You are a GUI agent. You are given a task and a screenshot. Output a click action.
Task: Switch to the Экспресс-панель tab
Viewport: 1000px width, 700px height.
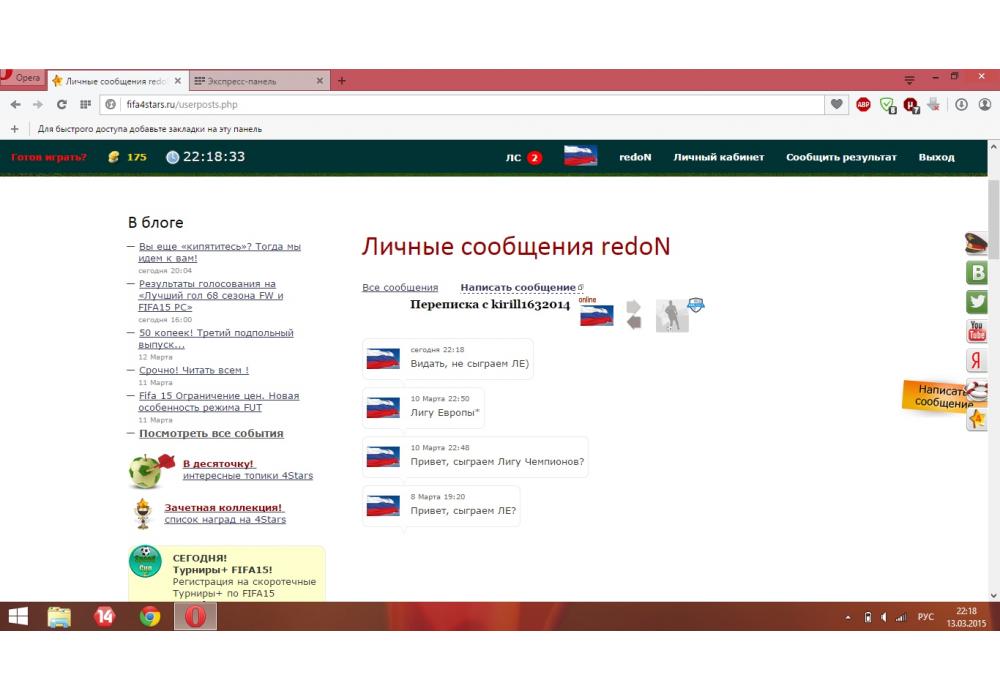(x=255, y=81)
